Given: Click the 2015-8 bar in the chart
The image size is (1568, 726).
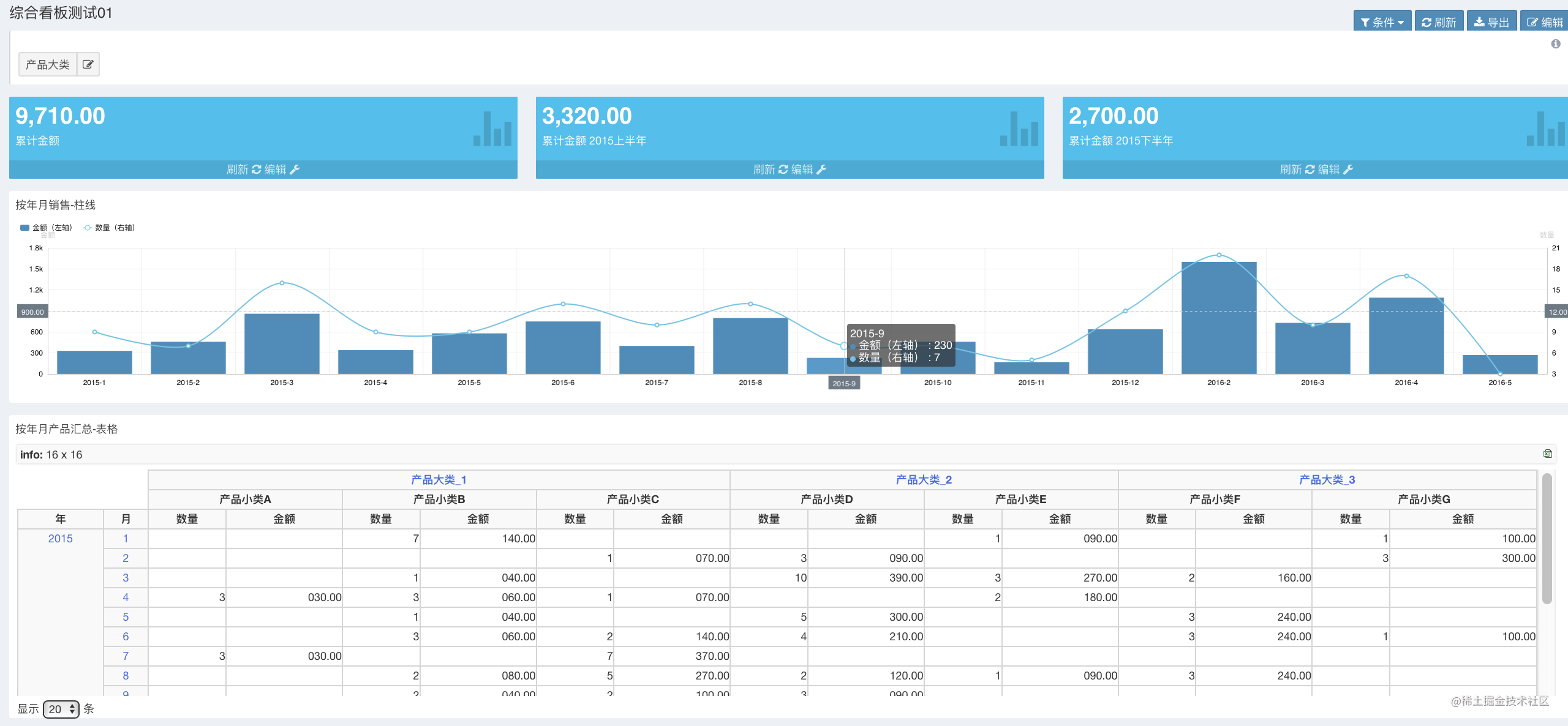Looking at the screenshot, I should point(750,346).
